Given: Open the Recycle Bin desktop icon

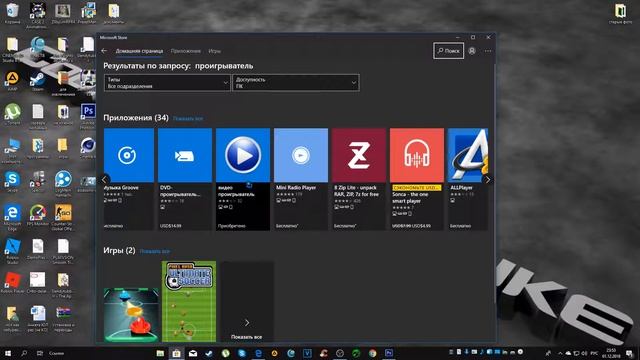Looking at the screenshot, I should [12, 13].
